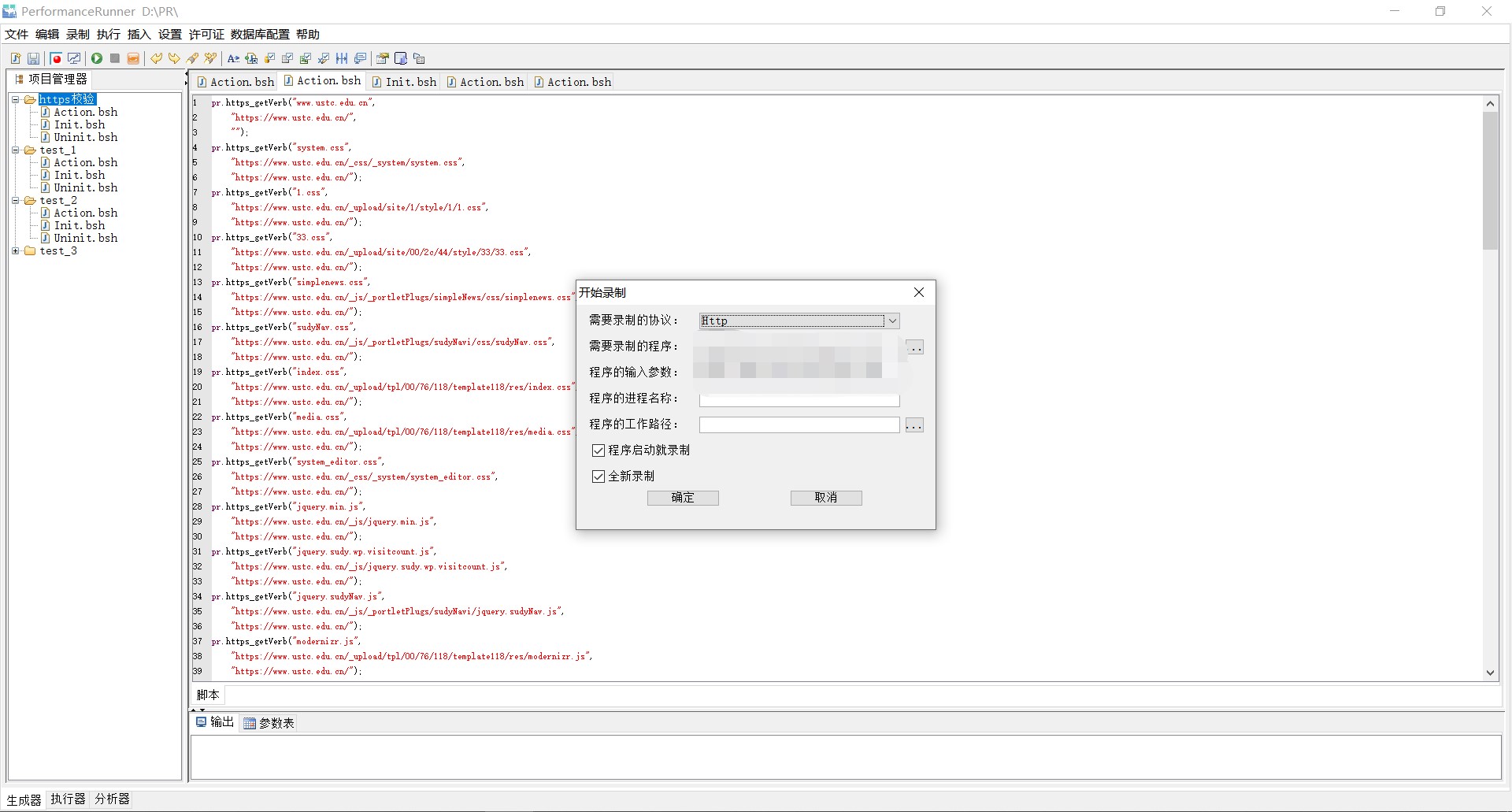This screenshot has width=1512, height=812.
Task: Switch to the 参数表 bottom tab
Action: 269,723
